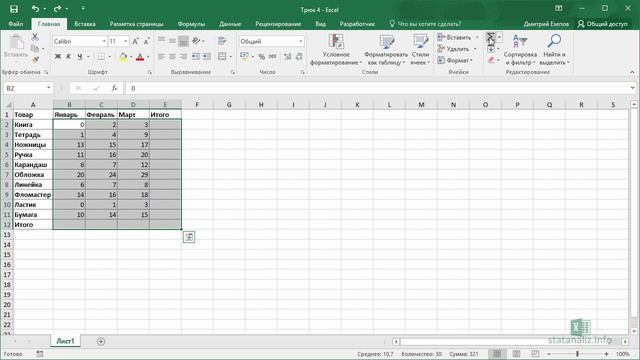The image size is (640, 360).
Task: Apply the red font color
Action: click(x=140, y=57)
